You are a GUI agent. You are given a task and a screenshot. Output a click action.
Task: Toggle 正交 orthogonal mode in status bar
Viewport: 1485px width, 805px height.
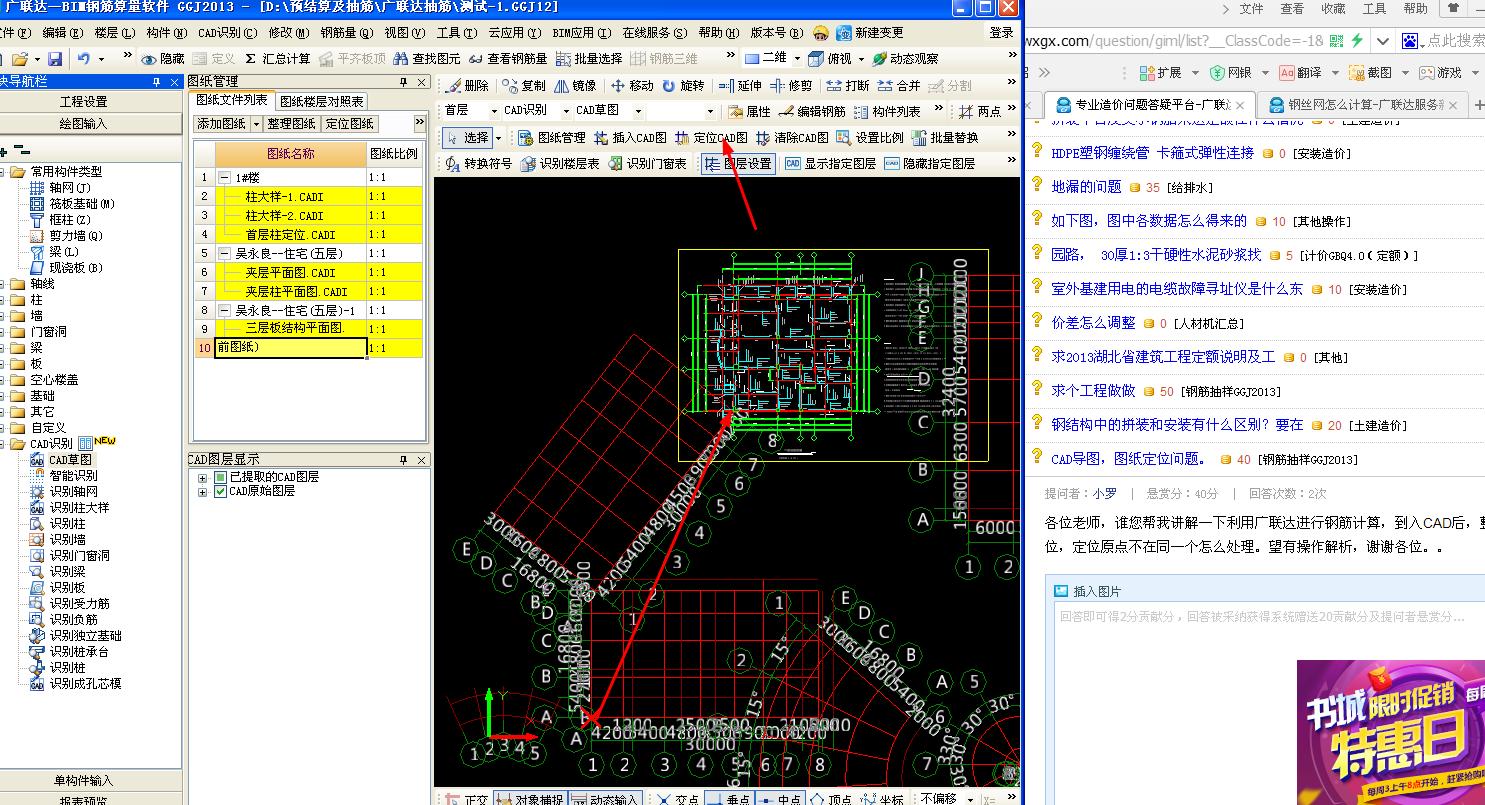coord(467,800)
